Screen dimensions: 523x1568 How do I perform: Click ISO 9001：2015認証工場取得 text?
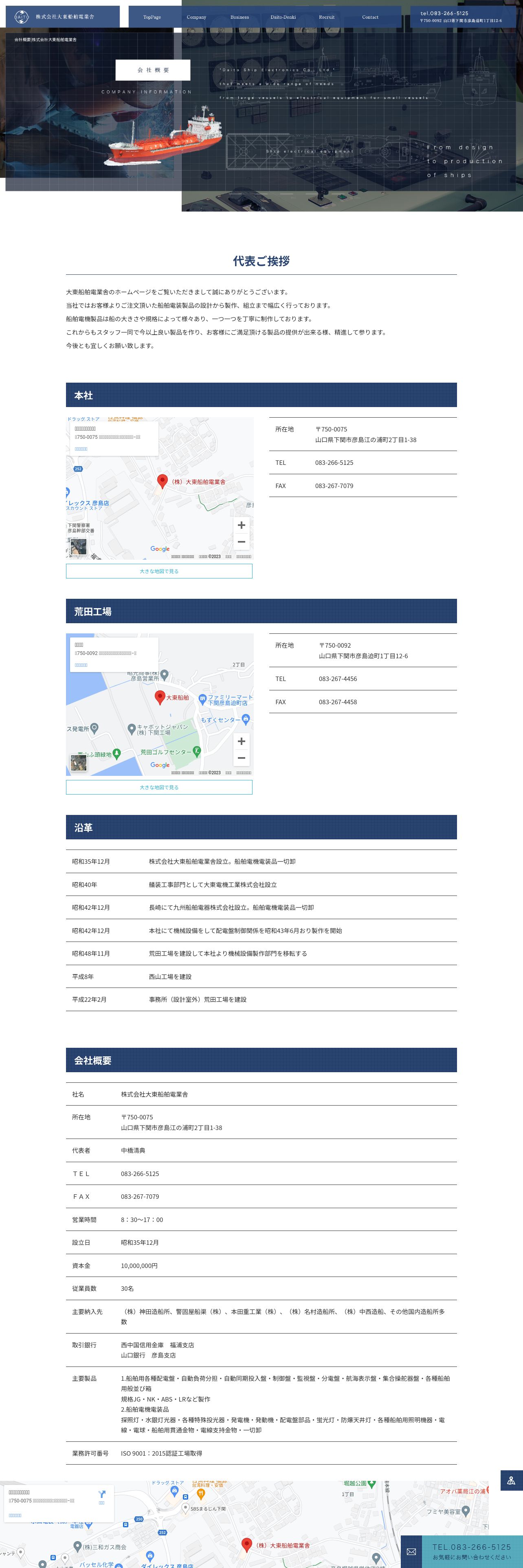pyautogui.click(x=161, y=1453)
